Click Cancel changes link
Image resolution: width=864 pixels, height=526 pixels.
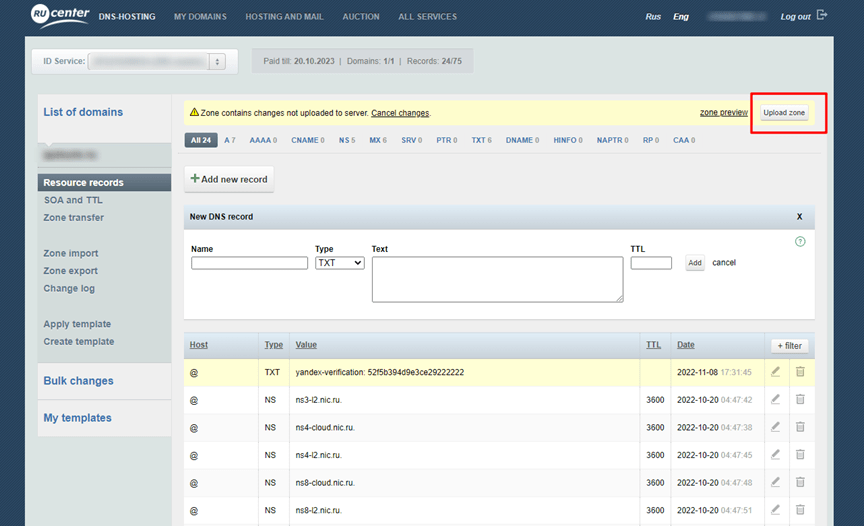tap(400, 113)
